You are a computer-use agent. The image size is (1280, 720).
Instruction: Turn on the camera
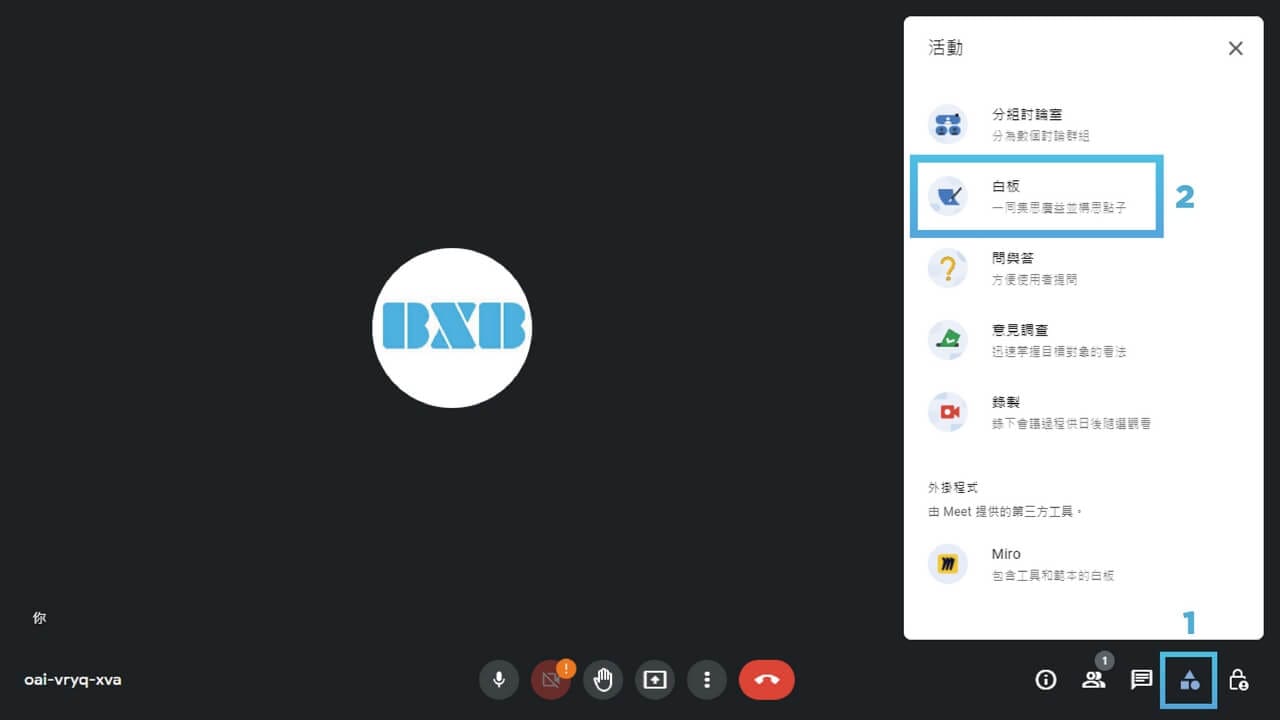pos(551,679)
